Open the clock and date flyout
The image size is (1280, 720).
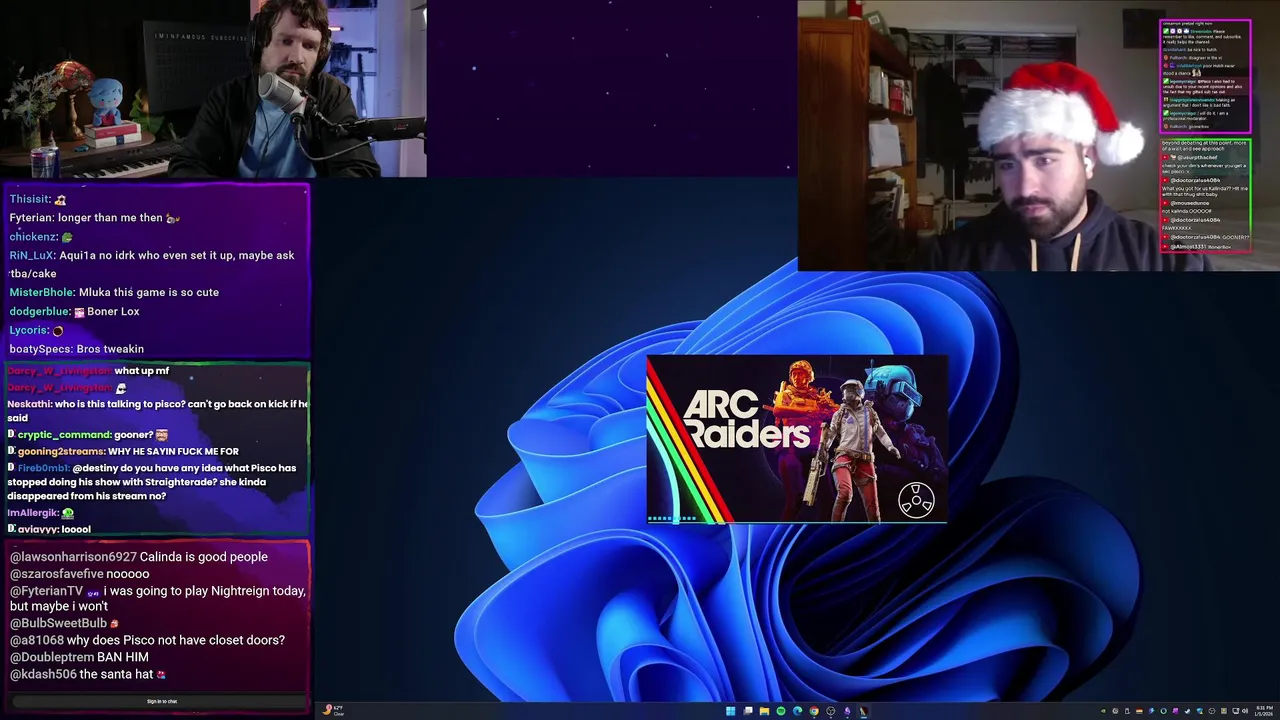coord(1263,711)
